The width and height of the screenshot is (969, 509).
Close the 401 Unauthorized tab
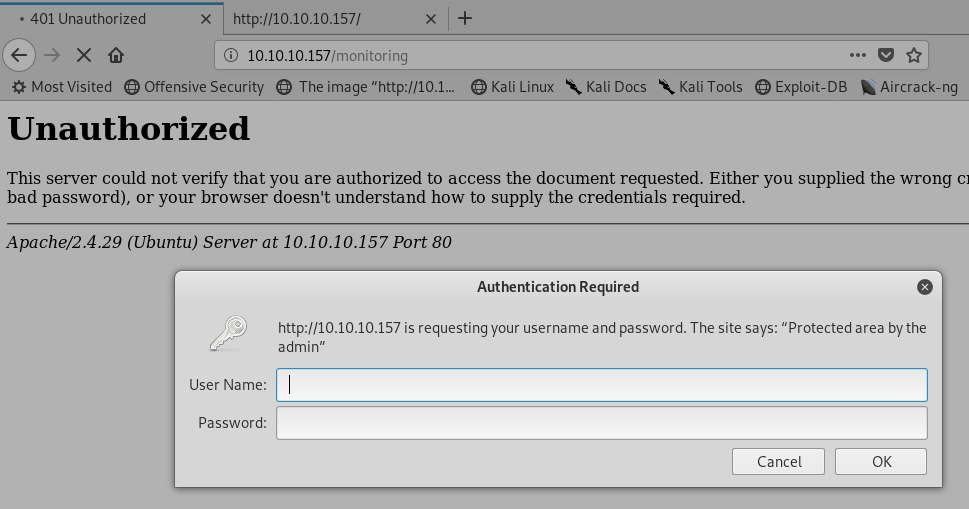[x=206, y=19]
